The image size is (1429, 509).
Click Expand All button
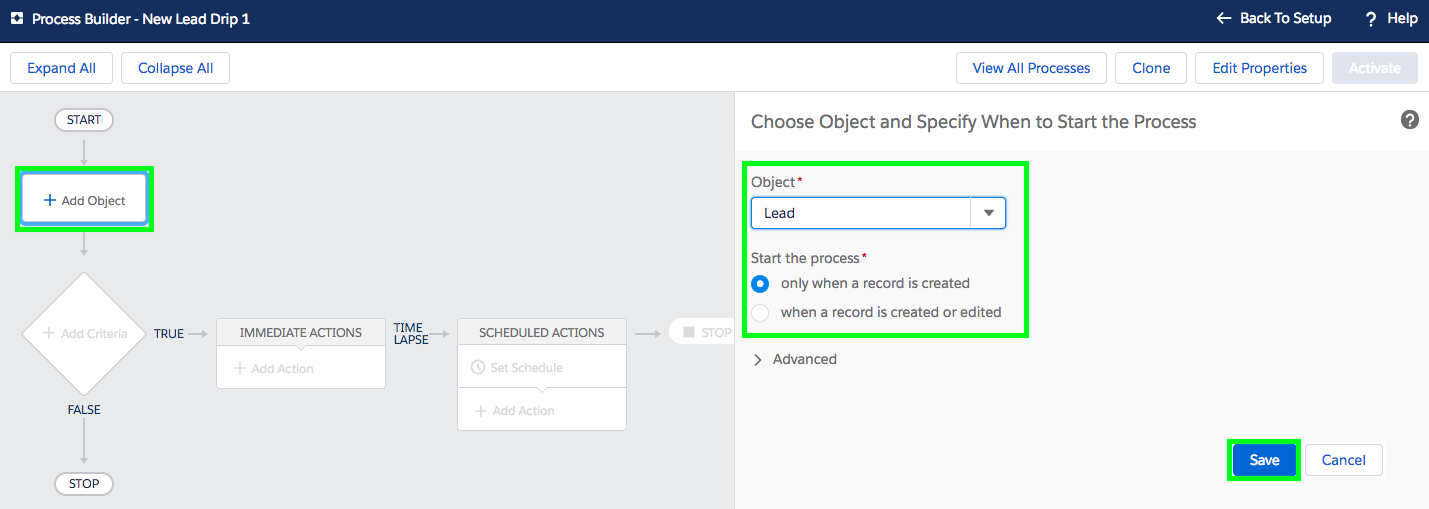[x=61, y=68]
